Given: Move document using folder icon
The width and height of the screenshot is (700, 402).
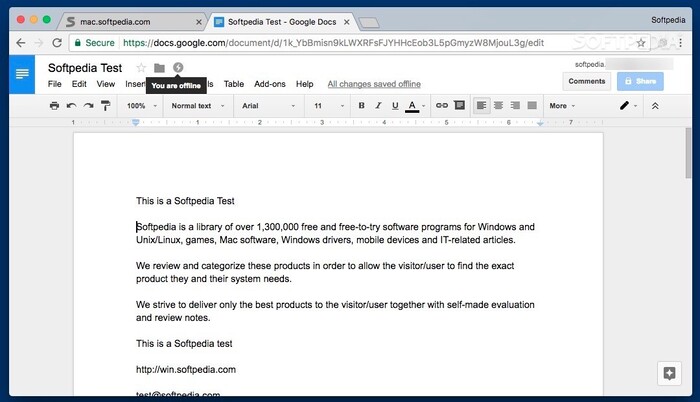Looking at the screenshot, I should [x=159, y=68].
